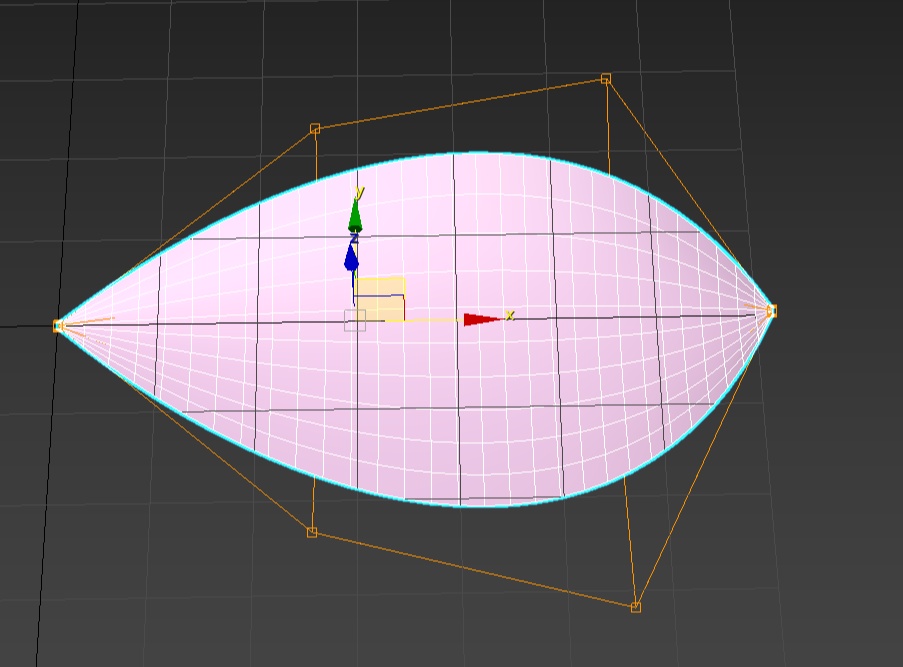Screen dimensions: 903x667
Task: Pick the control point at the right tip
Action: [x=771, y=311]
